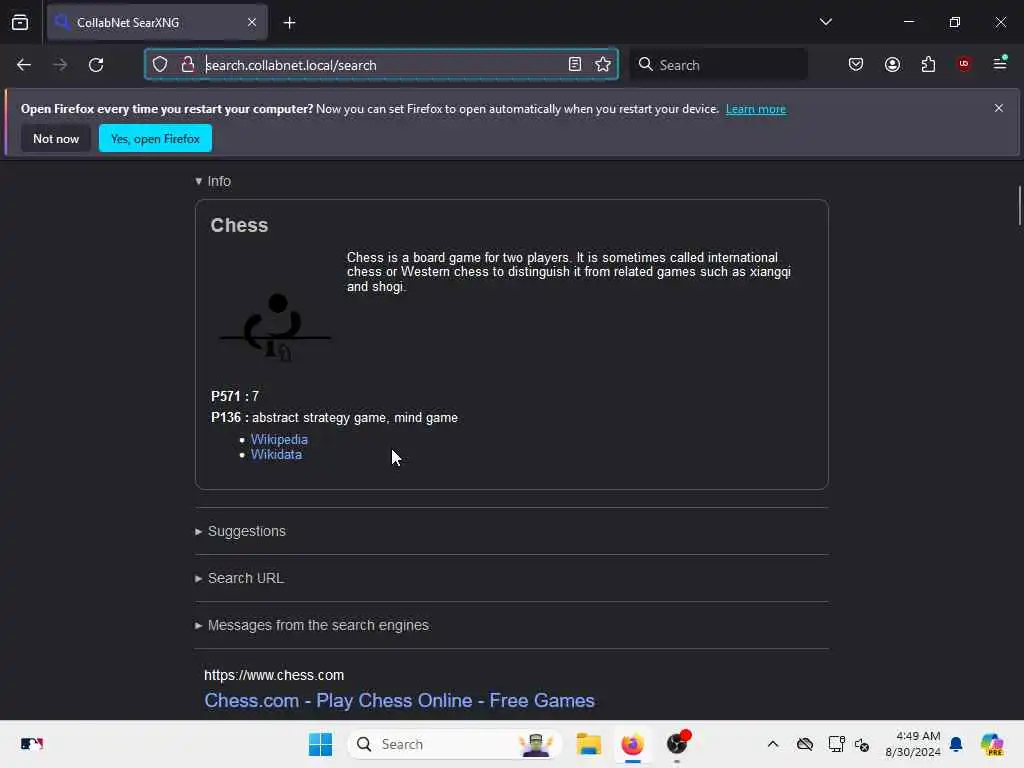Follow the Learn more link
This screenshot has height=768, width=1024.
point(756,109)
